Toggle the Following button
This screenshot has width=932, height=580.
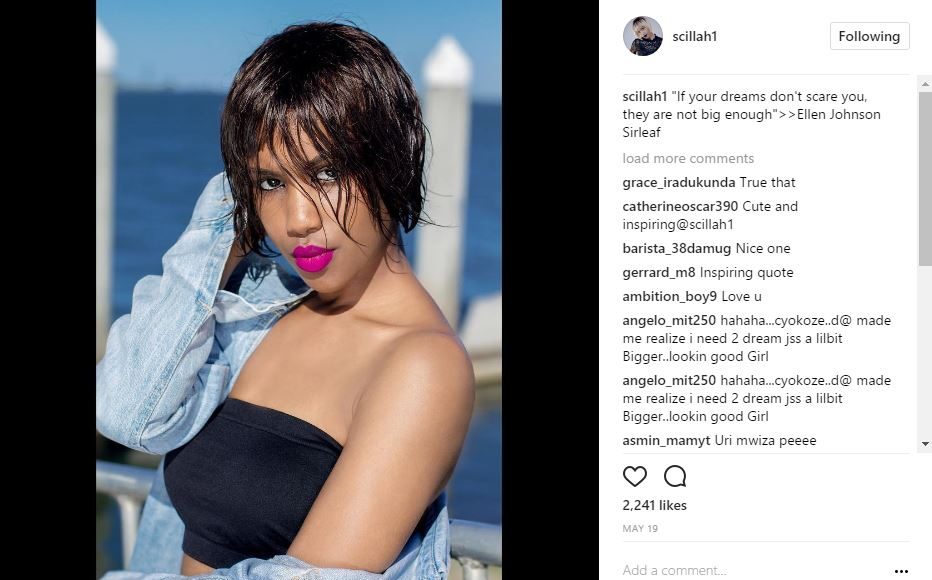(869, 36)
